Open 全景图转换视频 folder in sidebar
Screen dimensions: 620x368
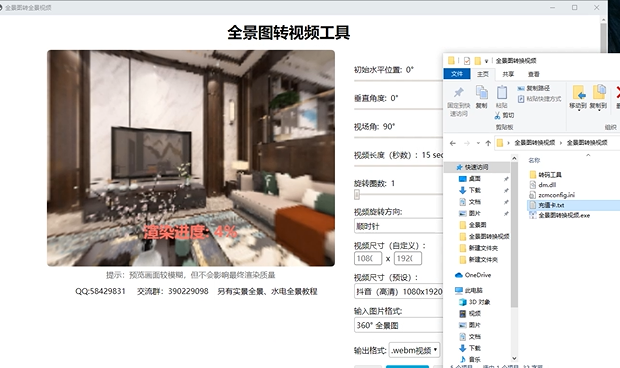[489, 236]
